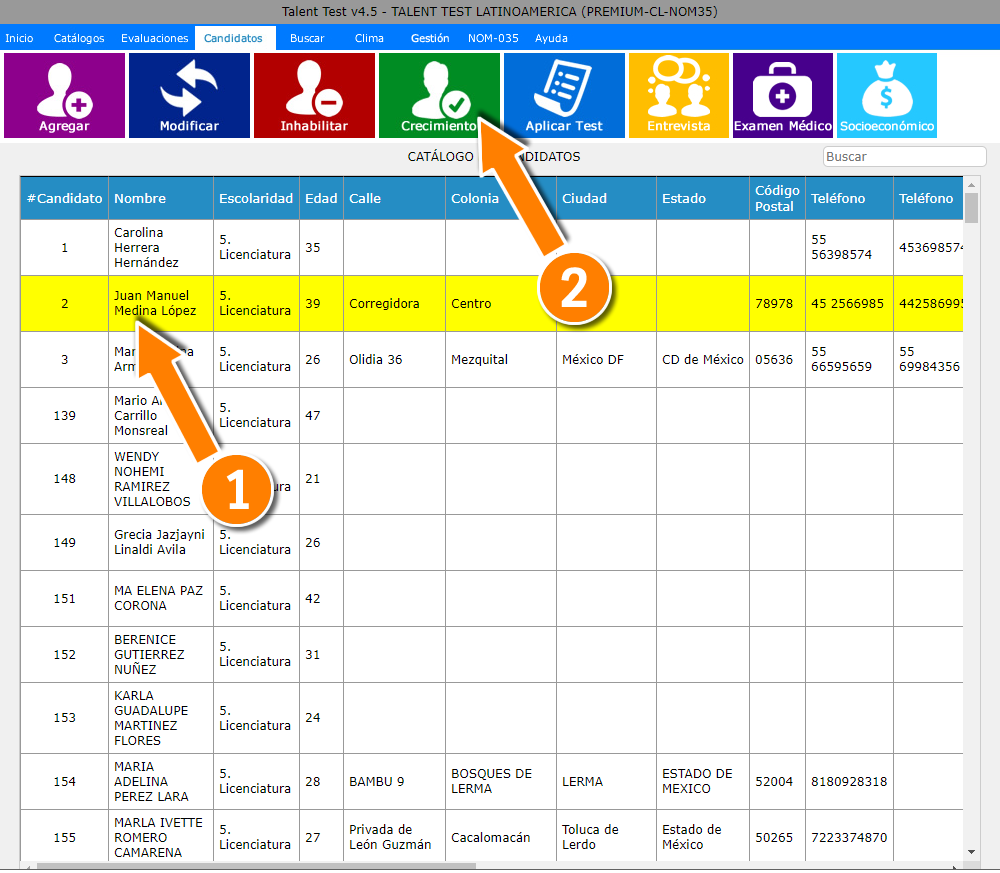Open the Buscar menu
1000x873 pixels.
(x=307, y=38)
